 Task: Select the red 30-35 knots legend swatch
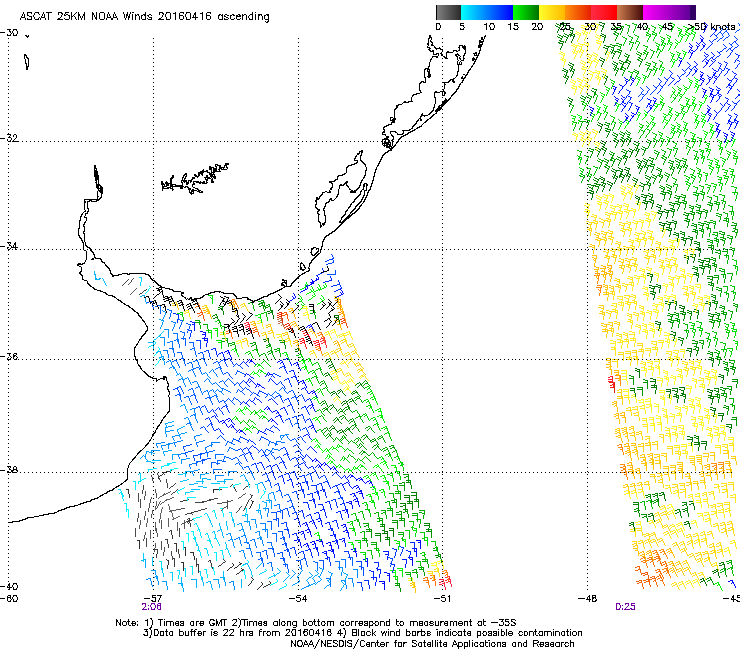[x=604, y=12]
